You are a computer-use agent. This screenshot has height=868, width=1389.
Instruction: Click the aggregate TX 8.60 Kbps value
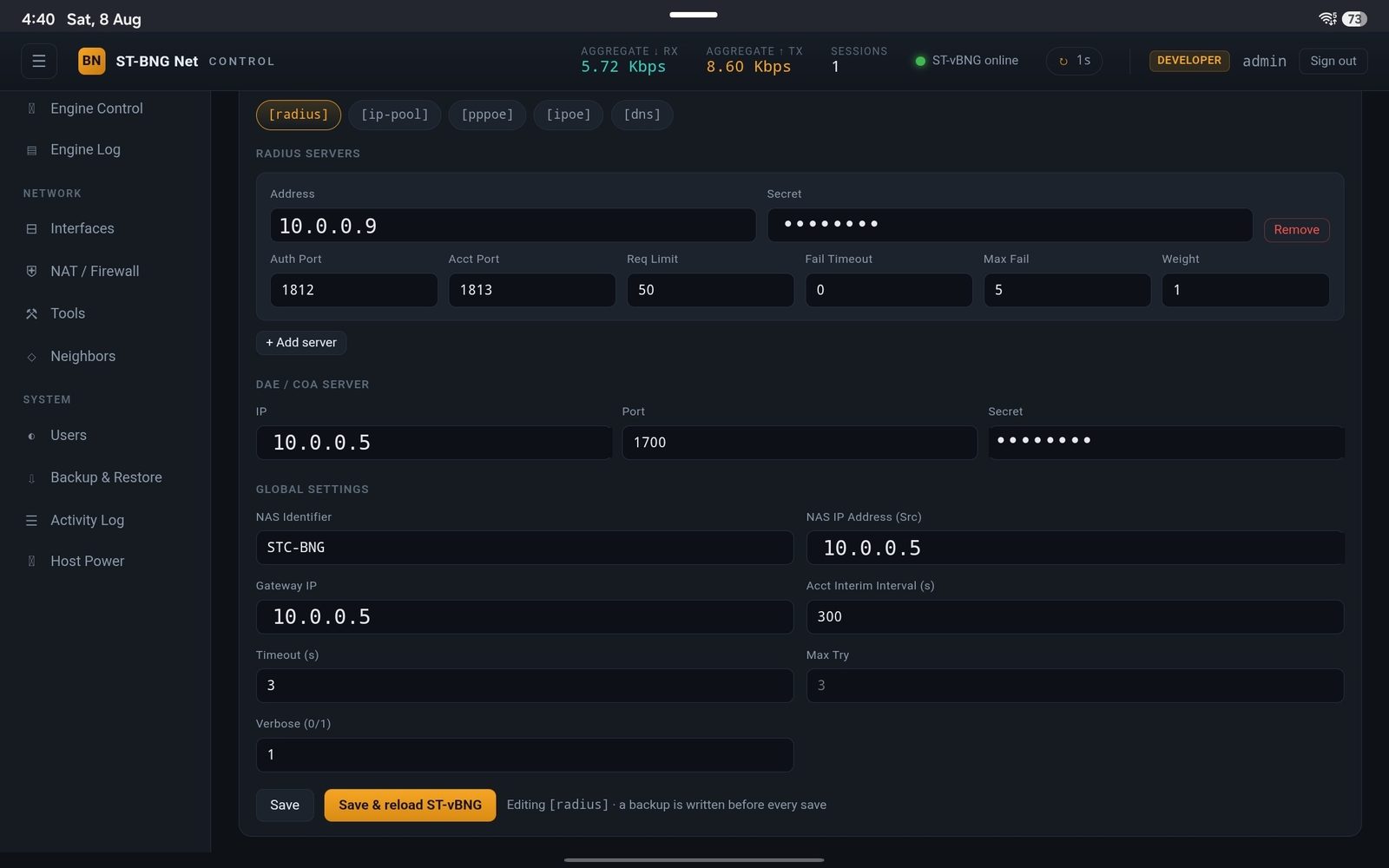coord(748,67)
